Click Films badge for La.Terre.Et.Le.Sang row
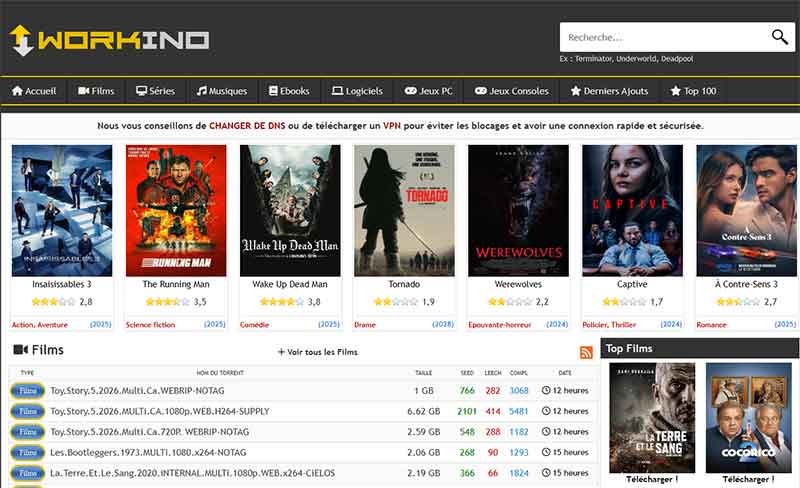The width and height of the screenshot is (800, 488). (28, 473)
